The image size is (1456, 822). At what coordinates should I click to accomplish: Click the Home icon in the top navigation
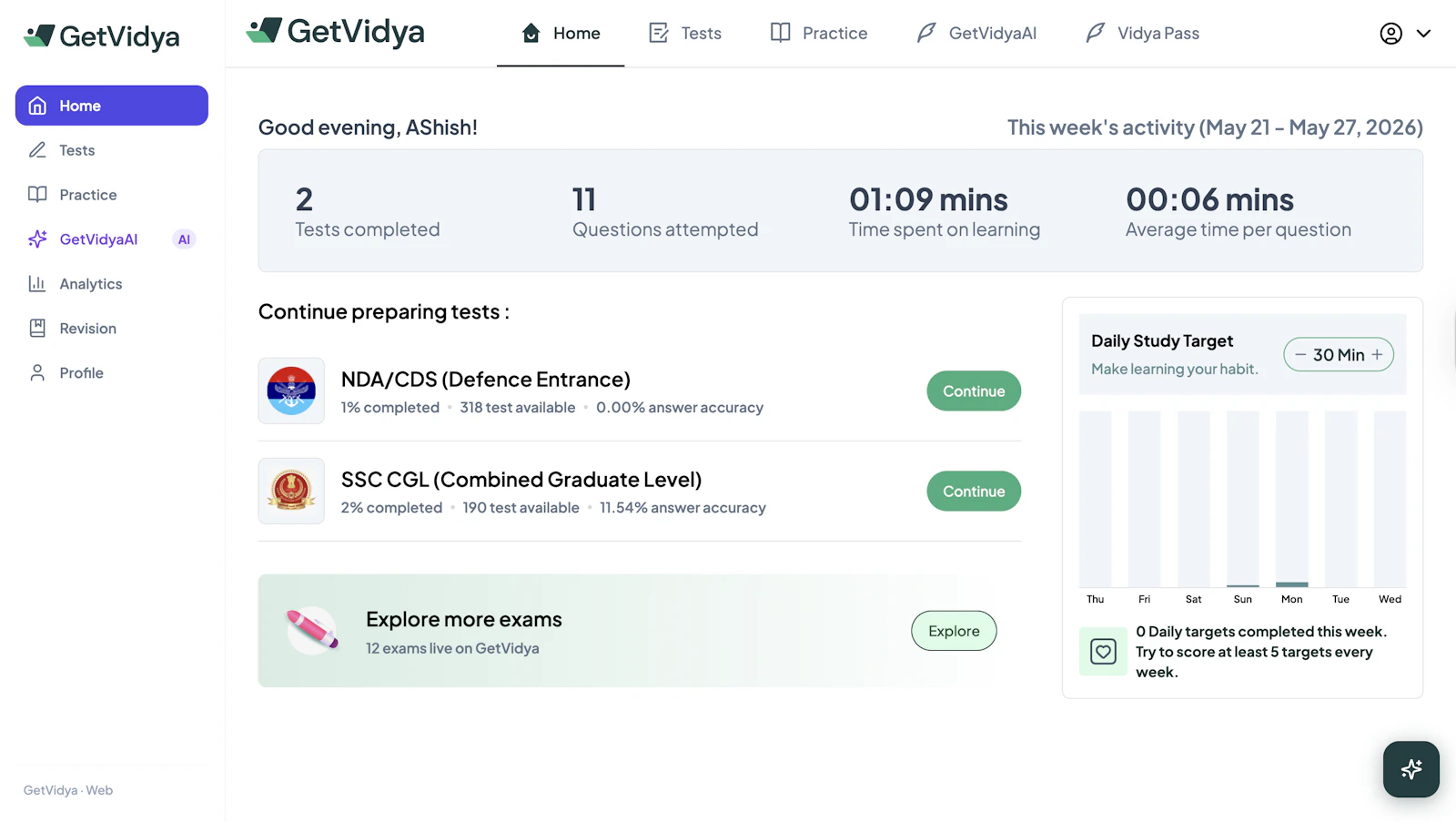click(x=531, y=34)
